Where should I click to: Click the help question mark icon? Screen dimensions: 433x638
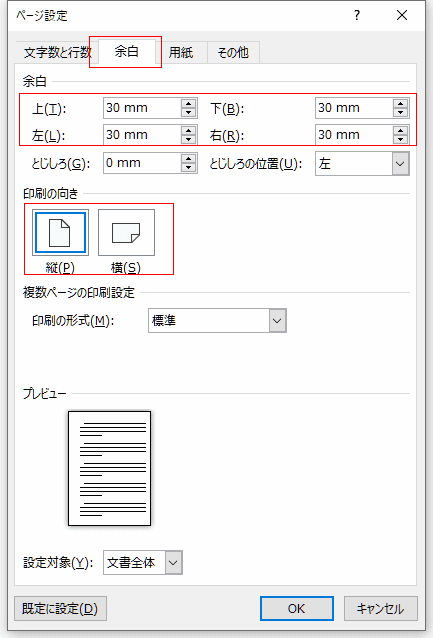pos(357,15)
